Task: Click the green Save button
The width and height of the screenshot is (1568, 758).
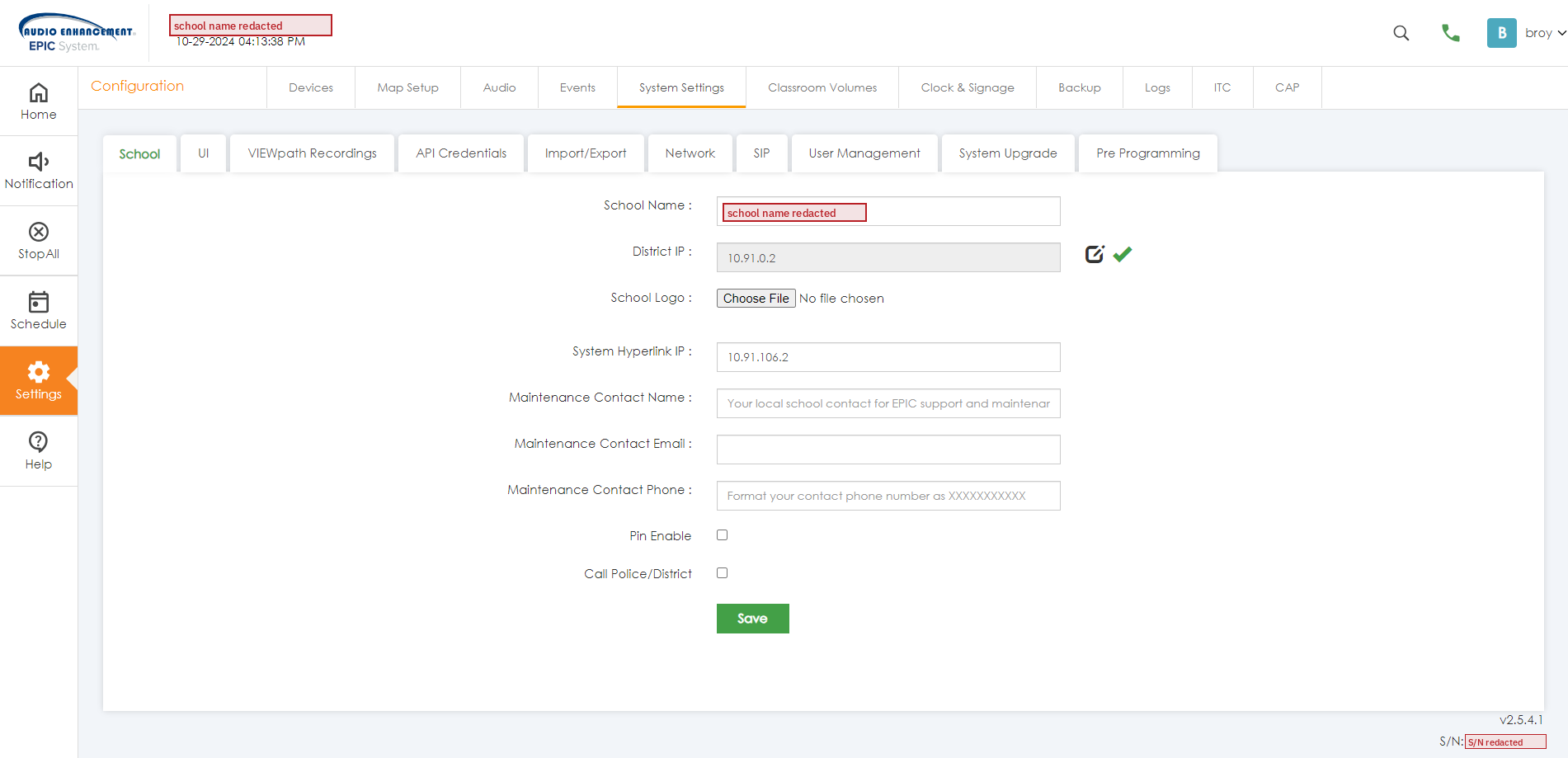Action: pyautogui.click(x=753, y=619)
